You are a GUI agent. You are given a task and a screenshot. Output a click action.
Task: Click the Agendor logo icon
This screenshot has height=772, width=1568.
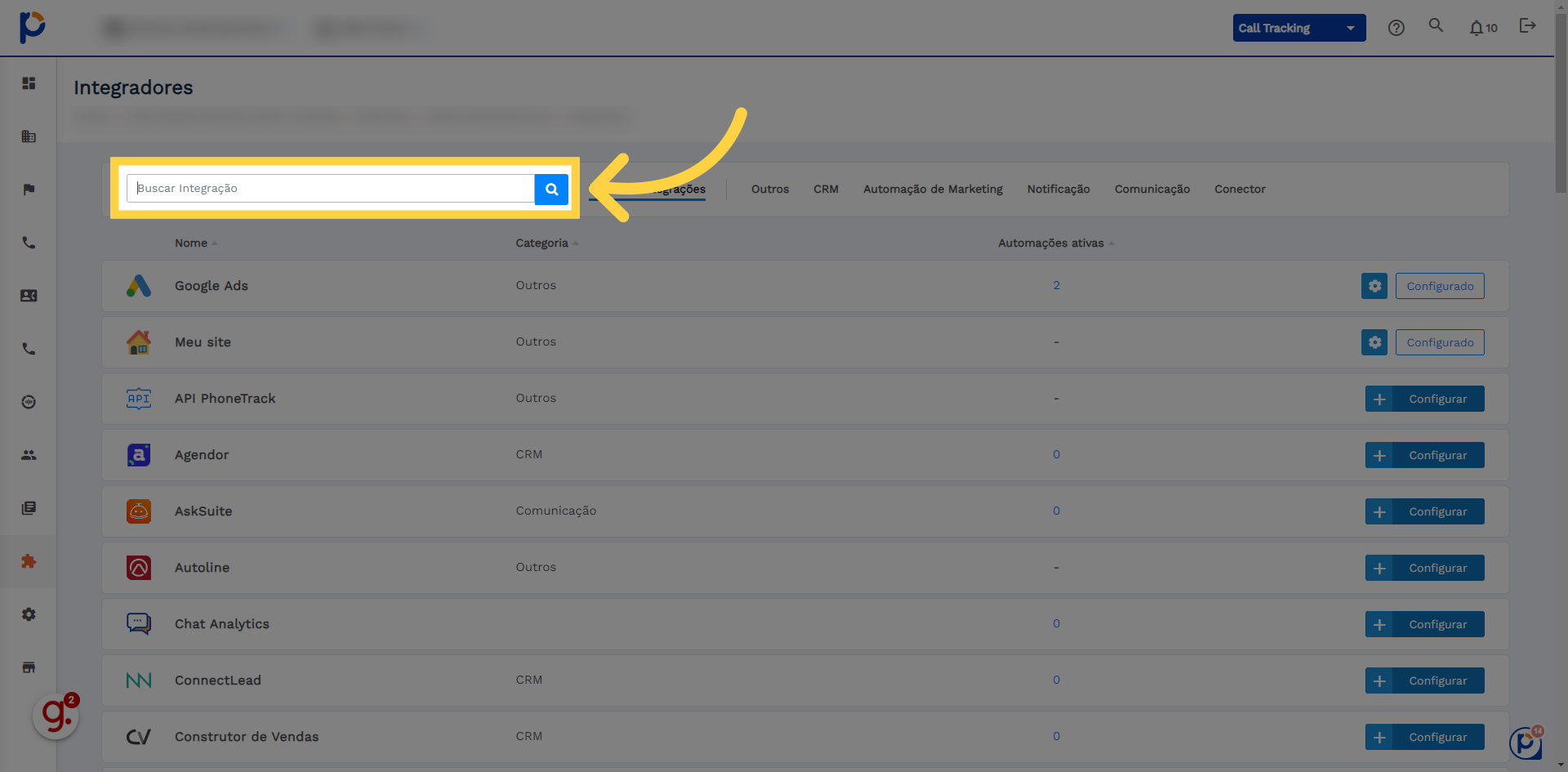click(139, 455)
